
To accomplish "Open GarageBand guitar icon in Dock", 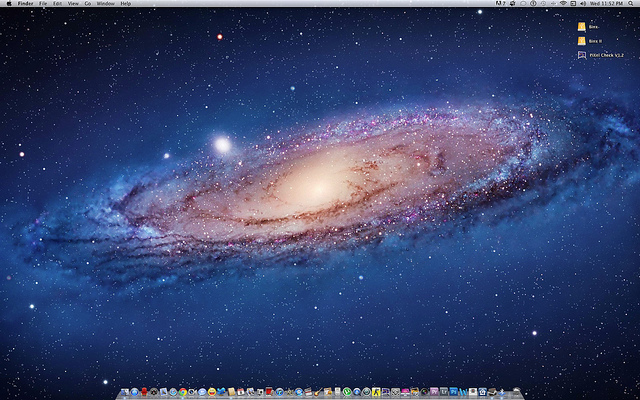I will pyautogui.click(x=320, y=392).
